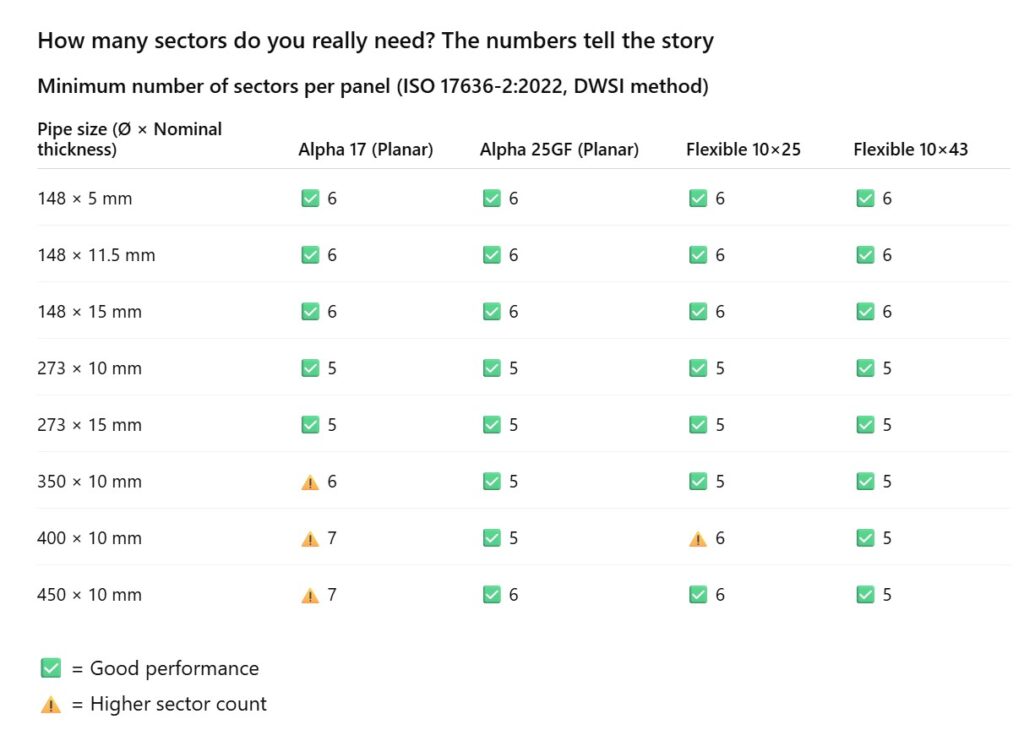Click the Flexible 10×43 column header
The width and height of the screenshot is (1024, 741).
(x=910, y=150)
